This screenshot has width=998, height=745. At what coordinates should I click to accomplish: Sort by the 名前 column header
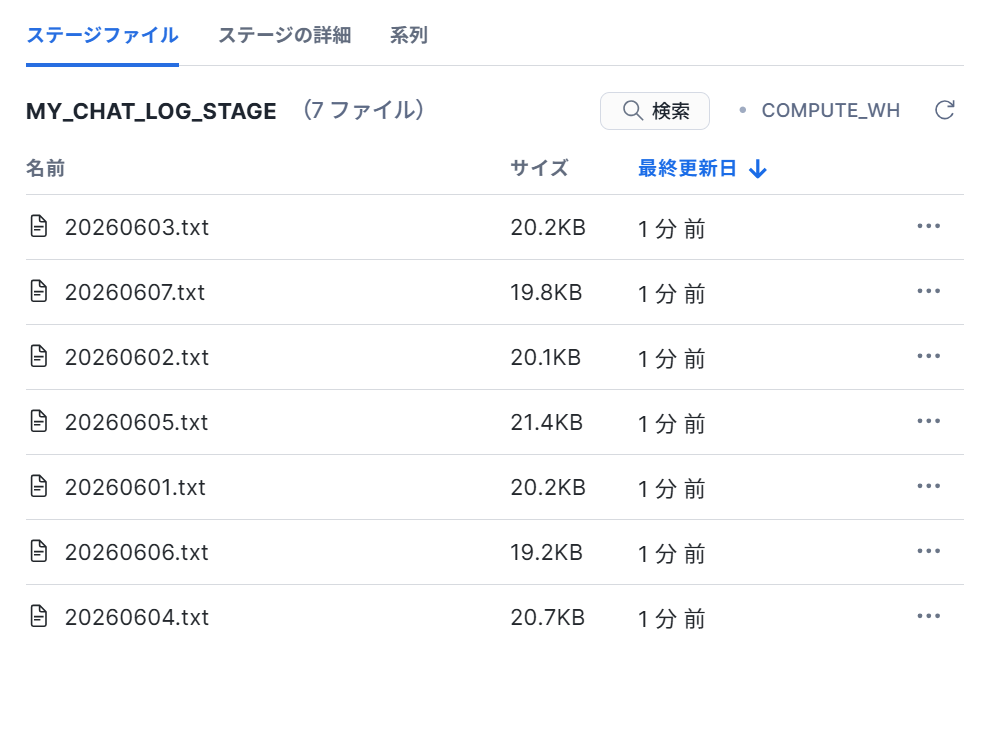click(x=45, y=169)
